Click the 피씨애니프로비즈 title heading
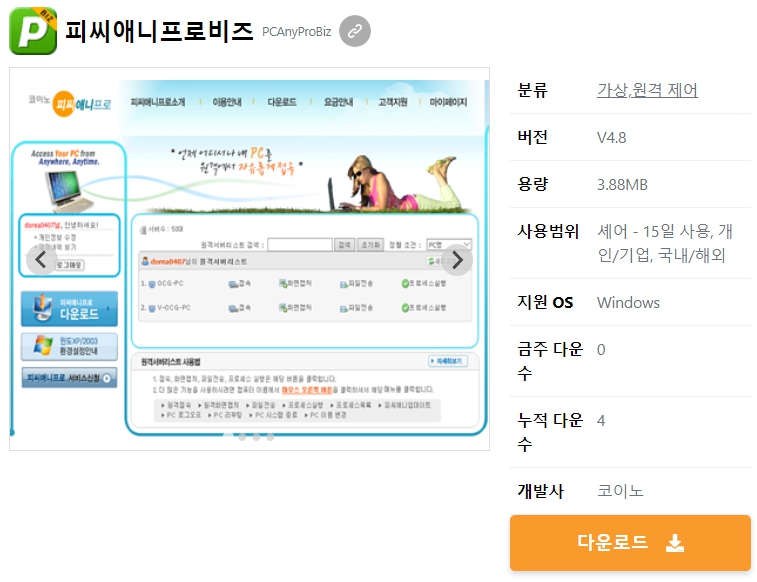This screenshot has height=582, width=757. click(x=159, y=31)
